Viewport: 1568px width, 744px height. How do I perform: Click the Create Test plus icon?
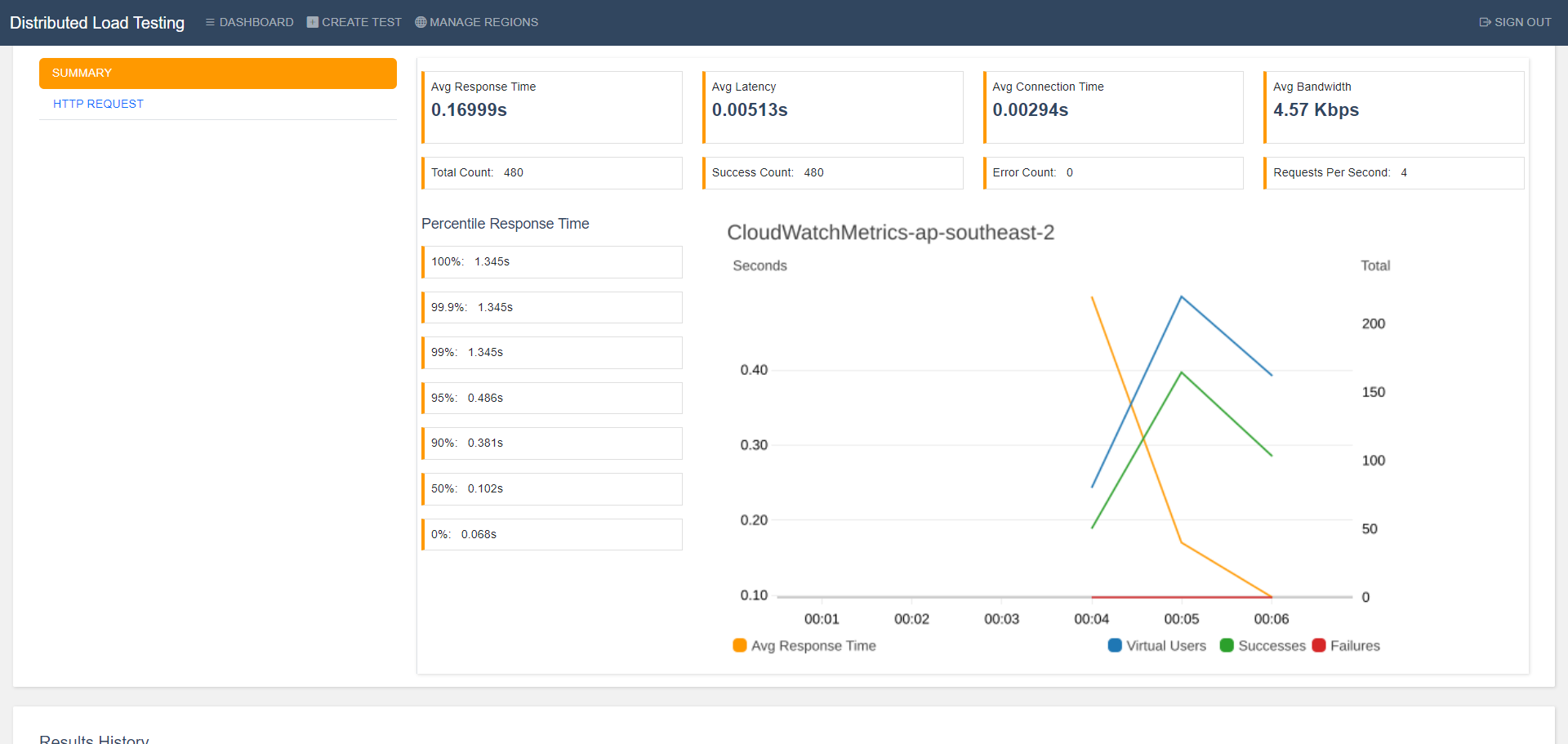pos(312,22)
